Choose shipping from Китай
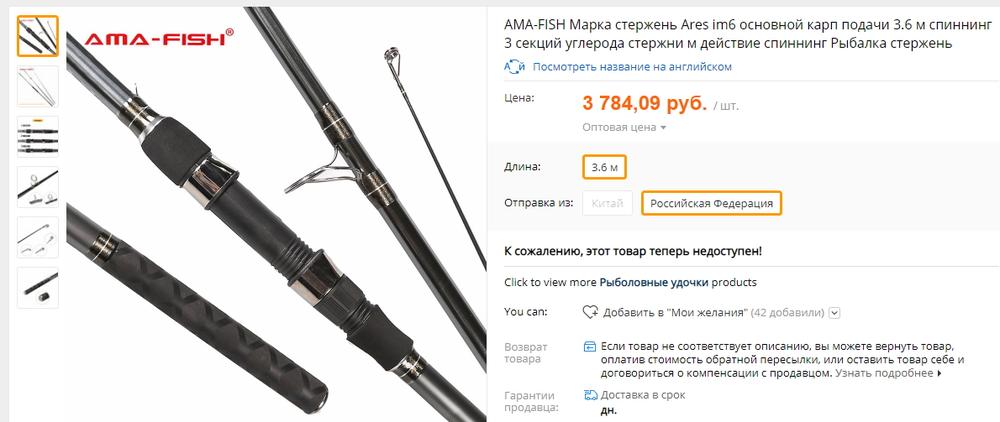This screenshot has height=422, width=1000. pos(607,203)
